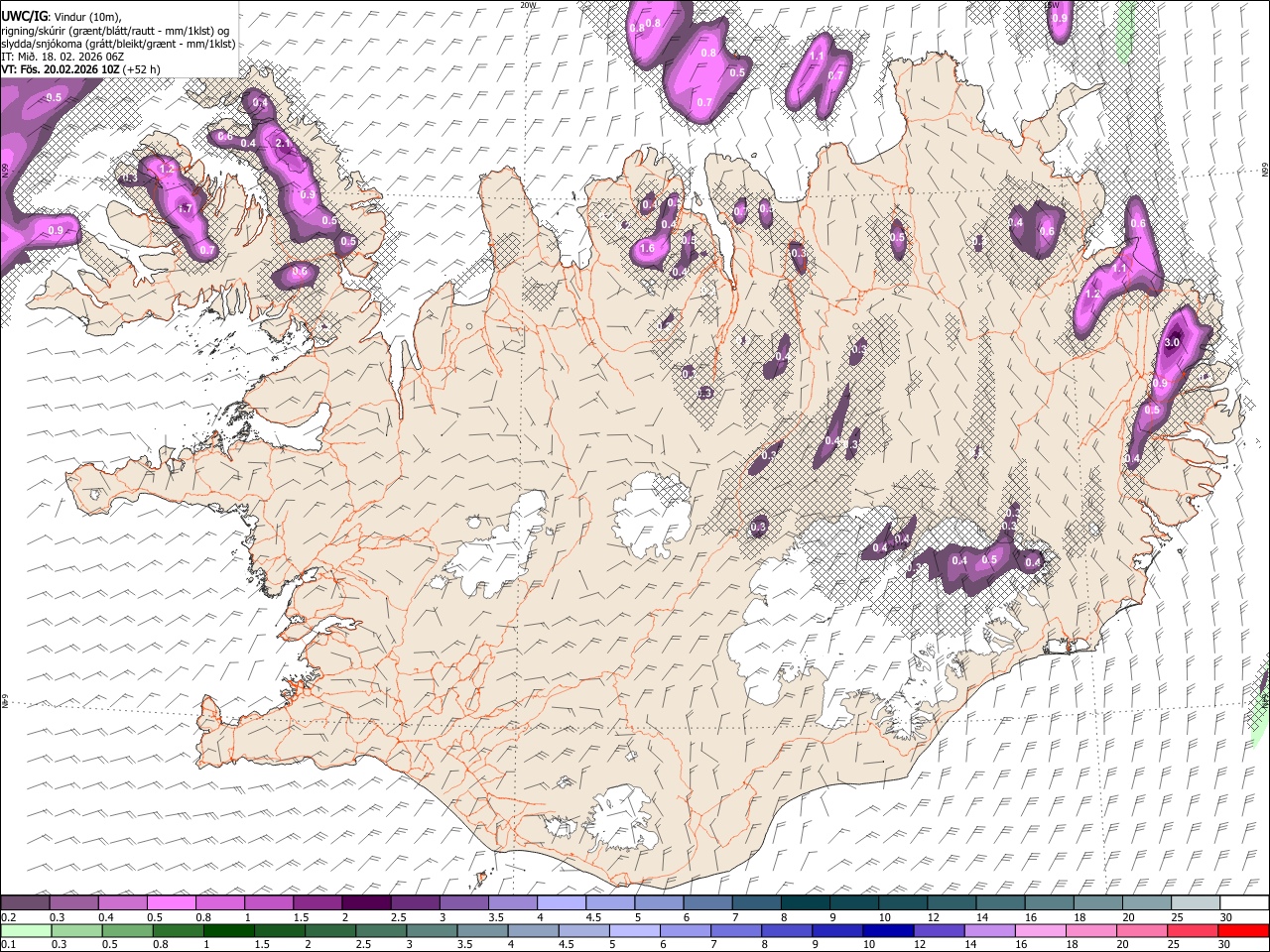Click the snow-scale label 30
Image resolution: width=1270 pixels, height=952 pixels.
point(1225,917)
